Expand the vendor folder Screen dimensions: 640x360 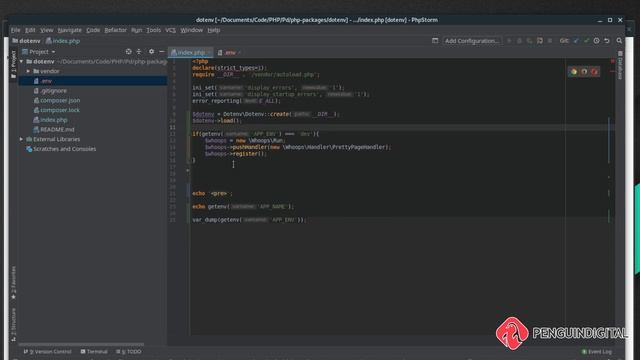(x=28, y=71)
